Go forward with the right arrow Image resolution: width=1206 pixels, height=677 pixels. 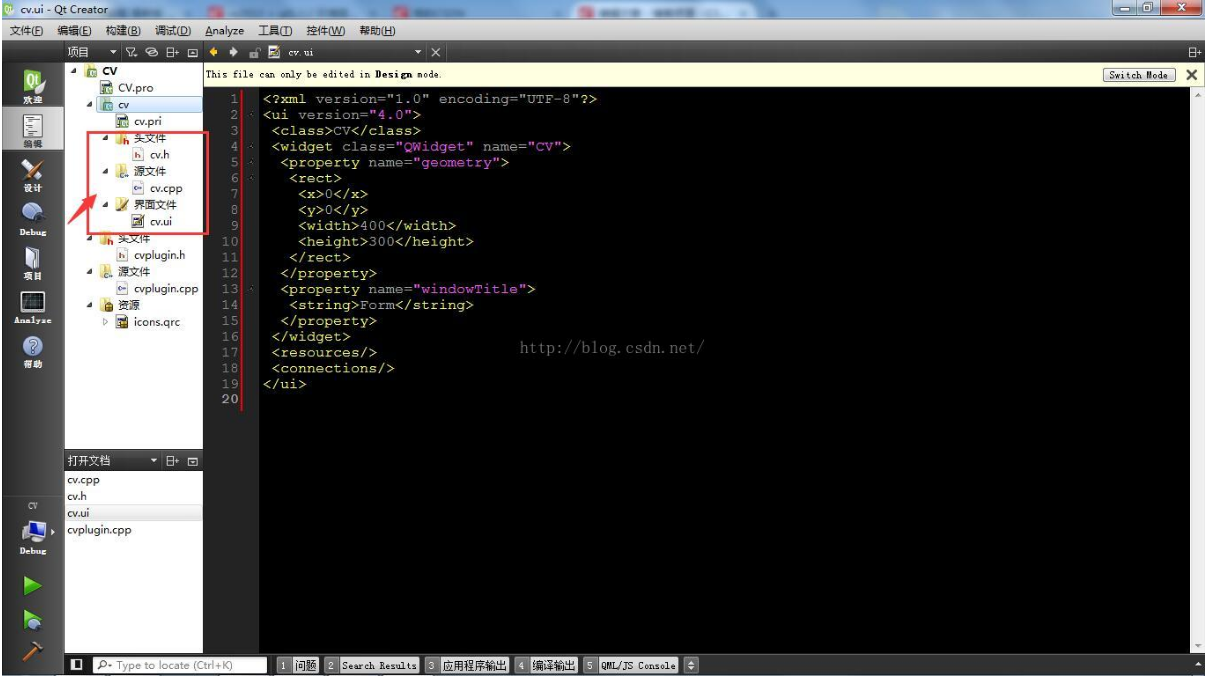(234, 52)
